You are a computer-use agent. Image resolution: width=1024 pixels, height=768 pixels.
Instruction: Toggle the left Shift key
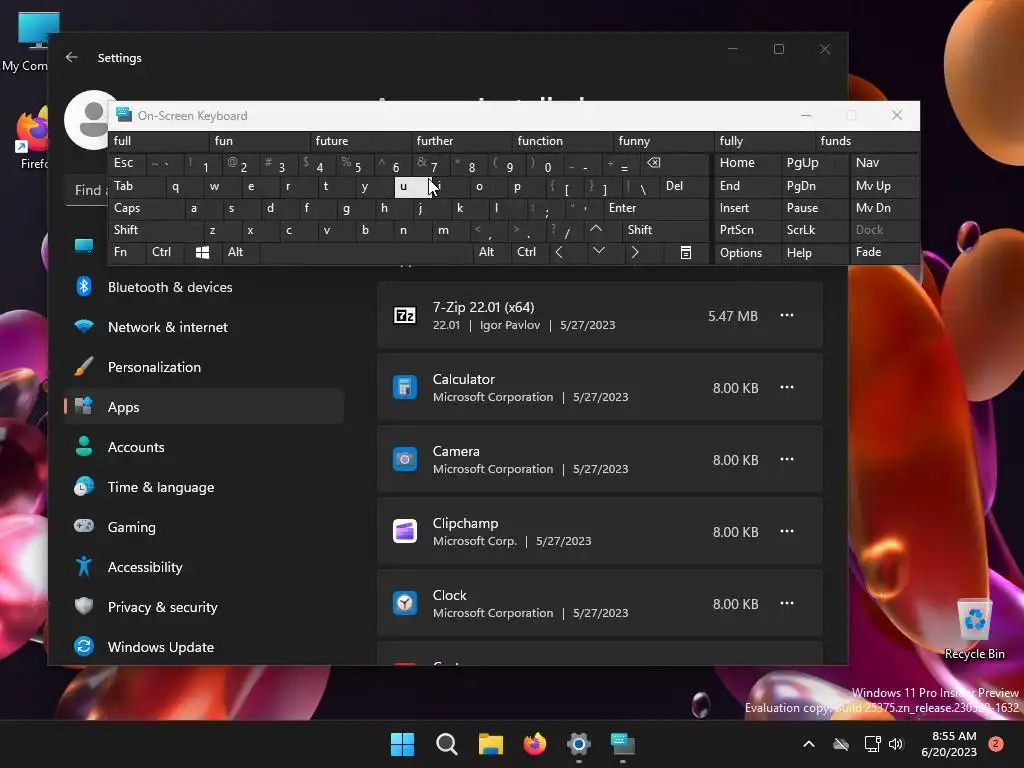point(155,230)
